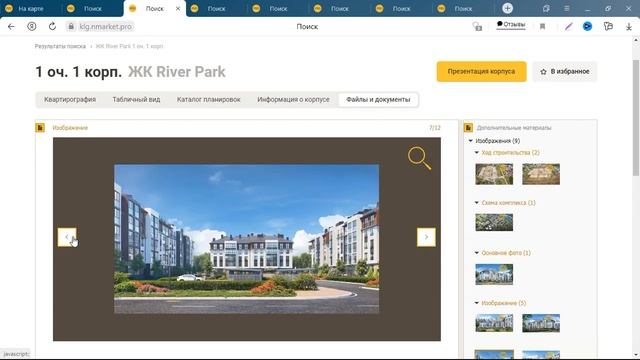Screen dimensions: 640x360
Task: Open first Ход строительства thumbnail
Action: [x=494, y=174]
